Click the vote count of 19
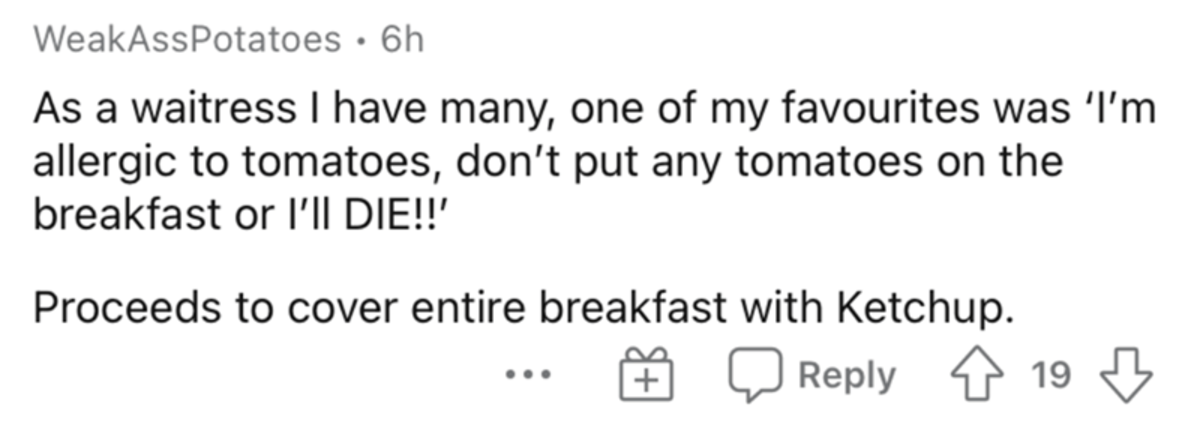 (x=1050, y=377)
